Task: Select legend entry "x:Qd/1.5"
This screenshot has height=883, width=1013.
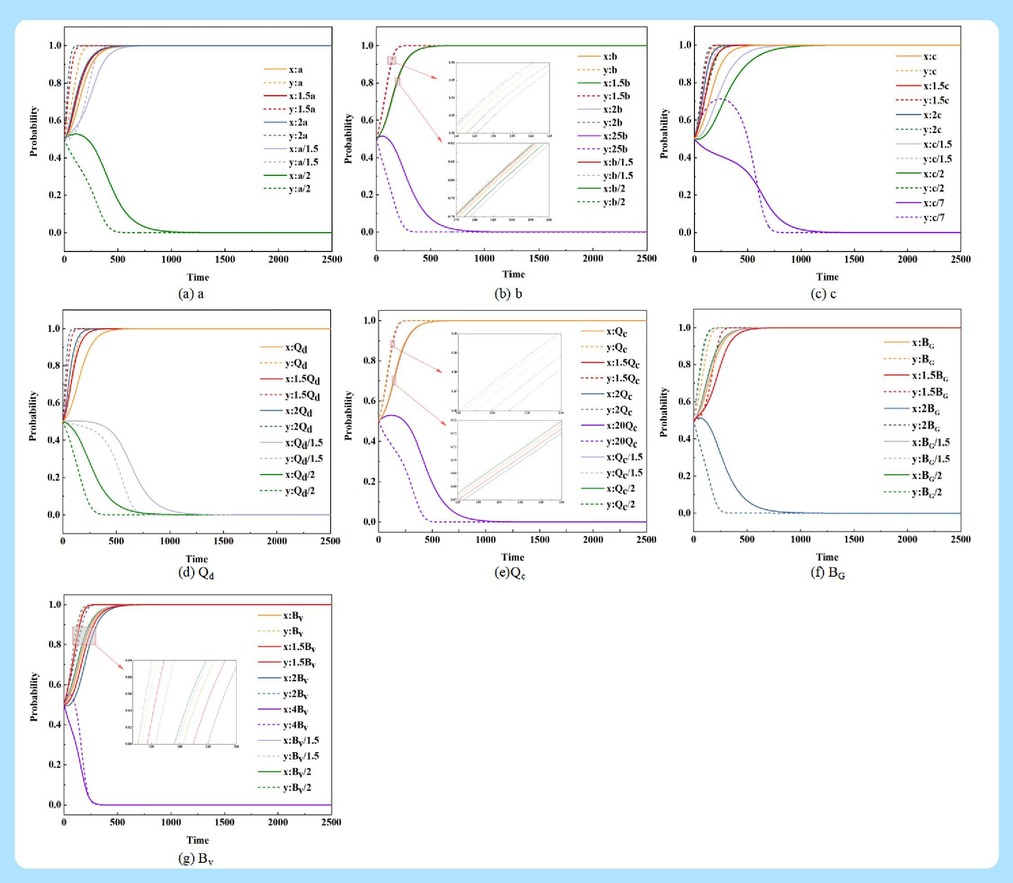Action: point(292,442)
